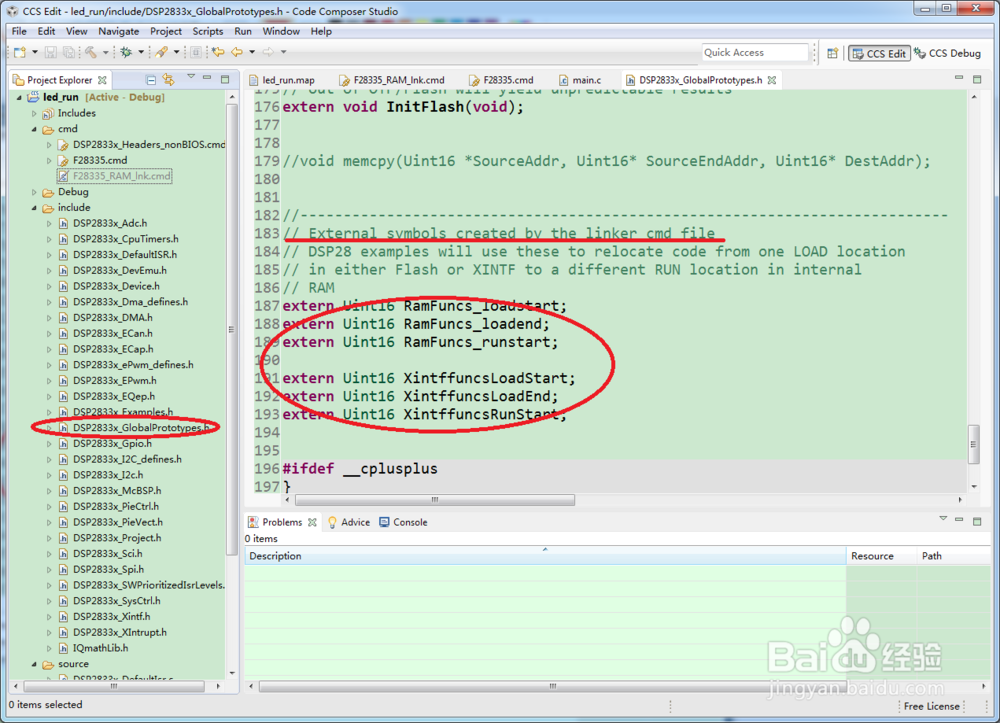This screenshot has height=723, width=1000.
Task: Close the DSP2833x_GlobalPrototypes.h editor tab
Action: coord(772,80)
